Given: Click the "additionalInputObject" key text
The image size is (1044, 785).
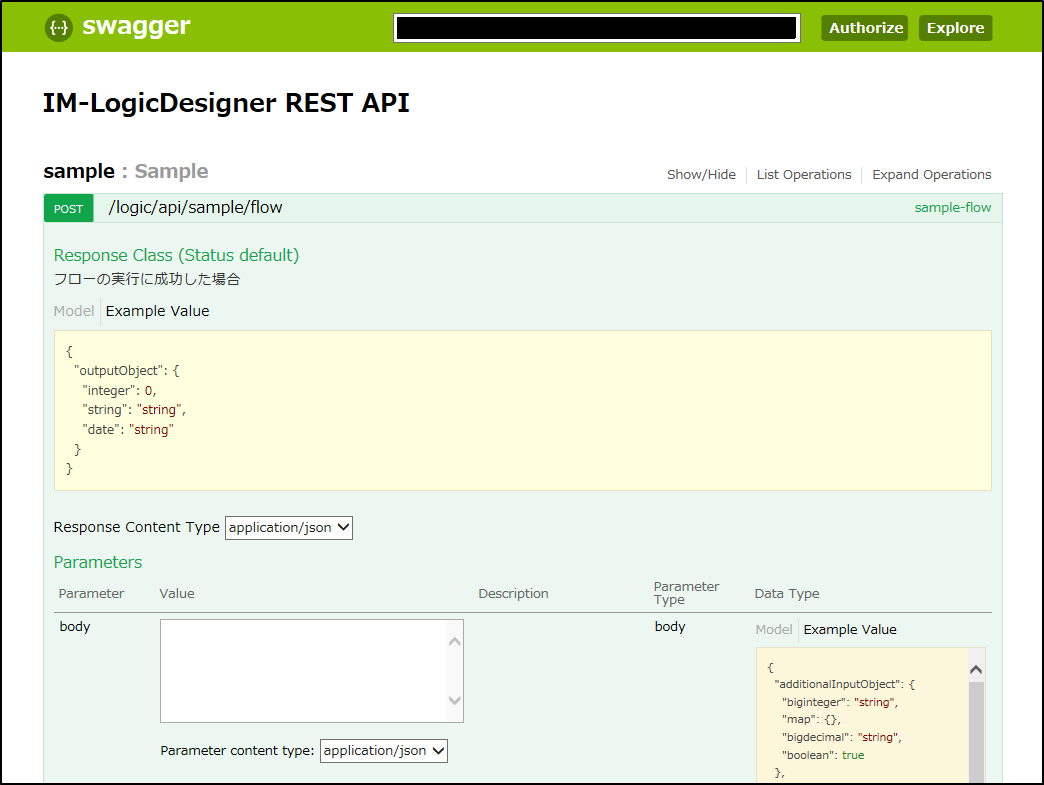Looking at the screenshot, I should [x=838, y=684].
